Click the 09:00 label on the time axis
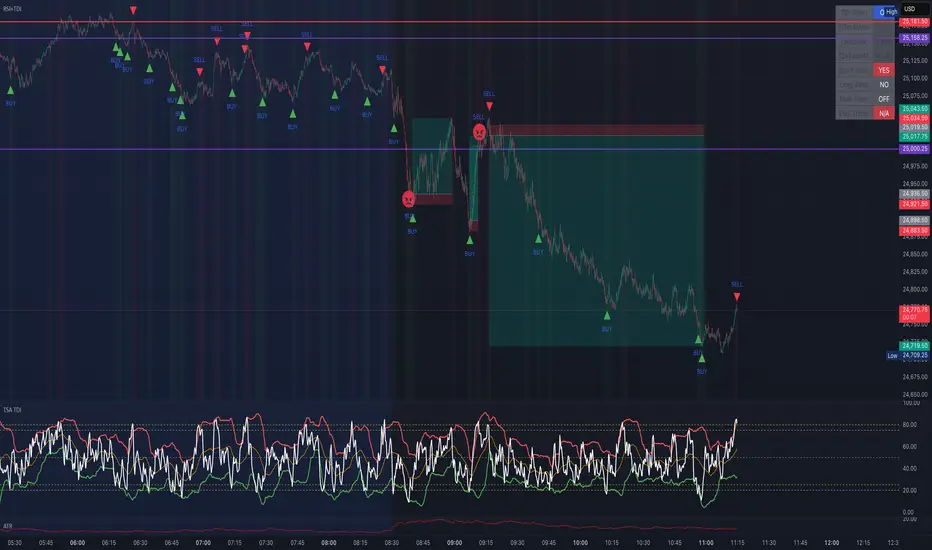932x550 pixels. pyautogui.click(x=454, y=542)
